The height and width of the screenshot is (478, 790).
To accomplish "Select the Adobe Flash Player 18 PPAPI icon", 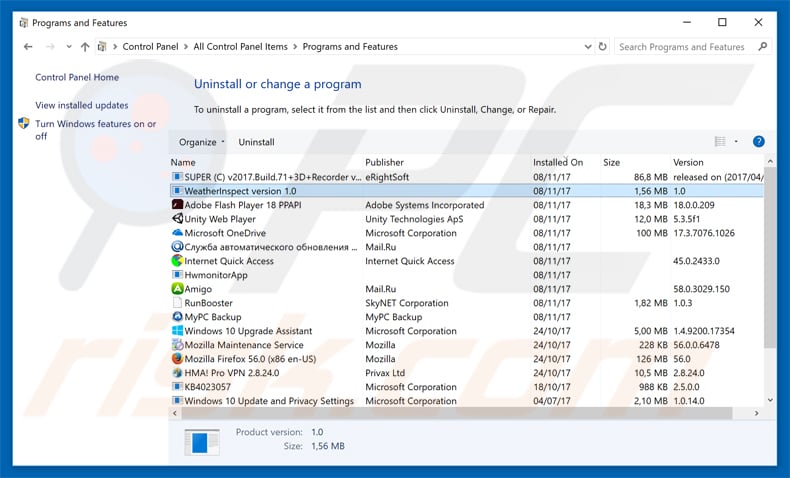I will click(177, 204).
